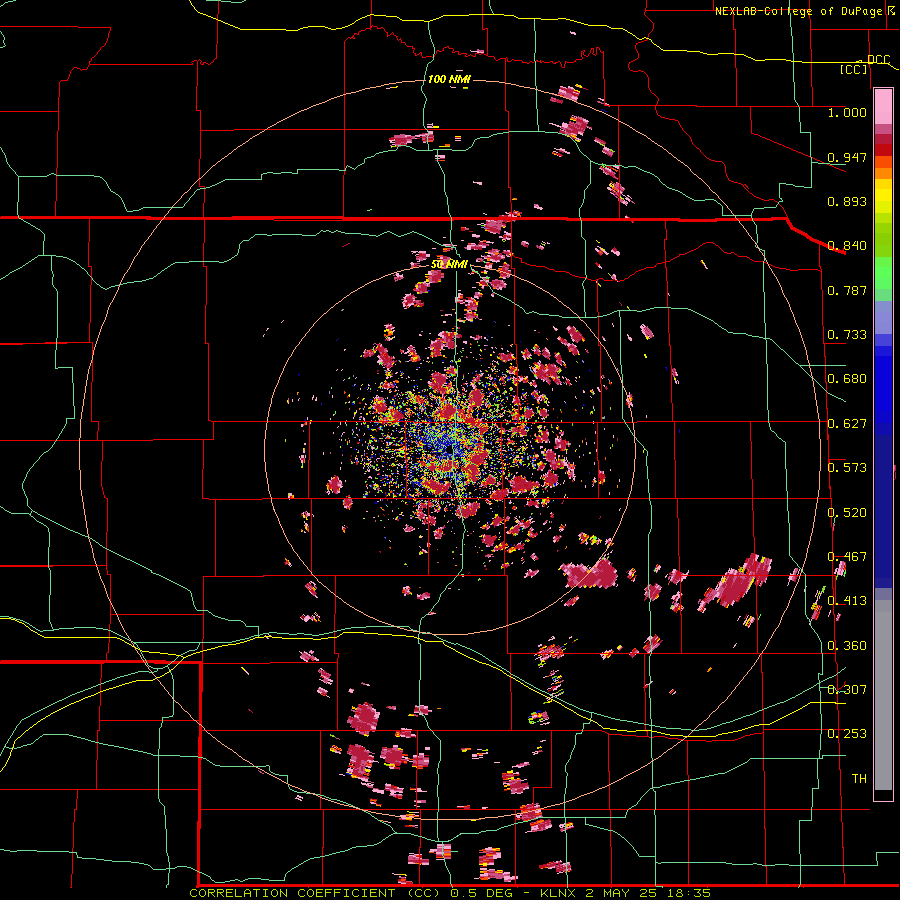900x900 pixels.
Task: Select the 0.253 scale value
Action: click(847, 734)
